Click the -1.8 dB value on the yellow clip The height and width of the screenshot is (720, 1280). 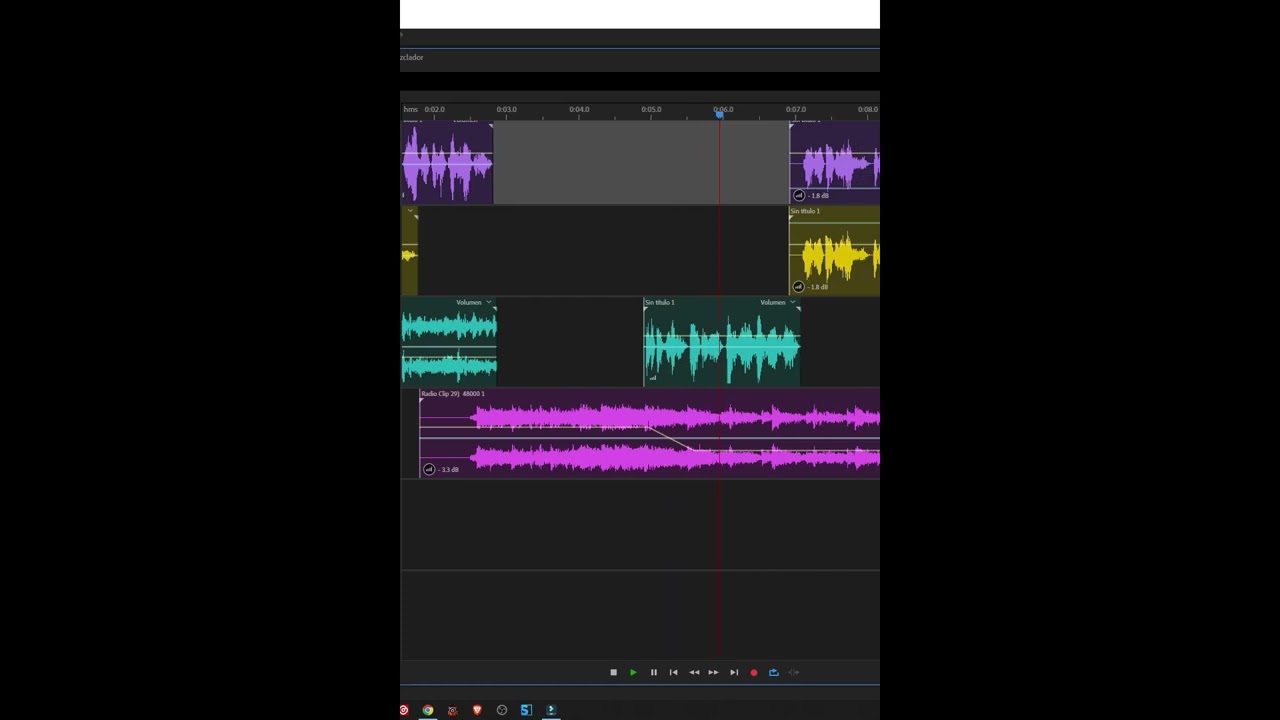click(818, 287)
